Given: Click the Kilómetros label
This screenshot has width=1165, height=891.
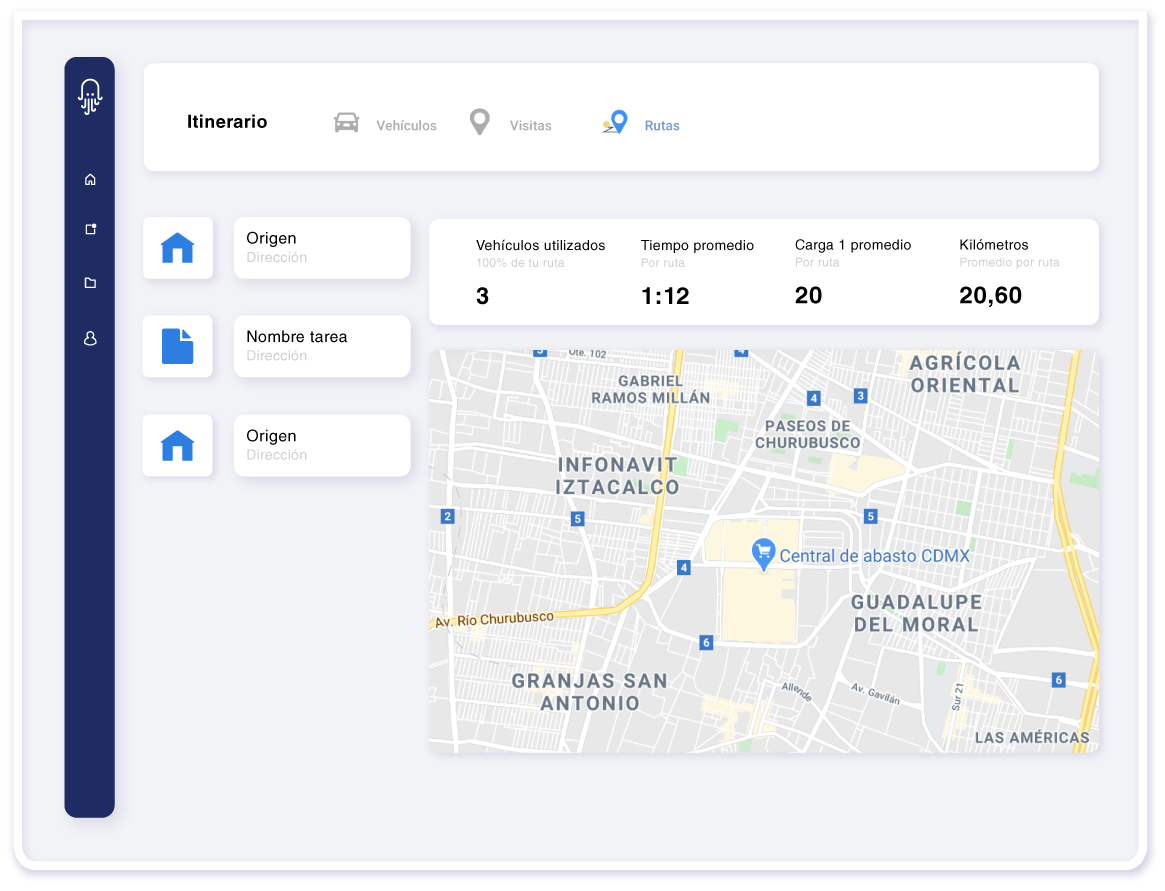Looking at the screenshot, I should (994, 244).
